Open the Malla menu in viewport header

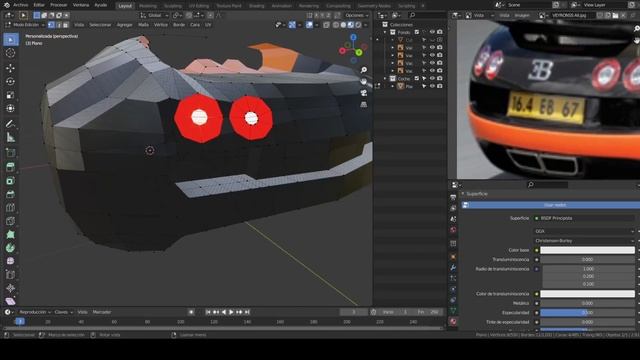[x=143, y=25]
